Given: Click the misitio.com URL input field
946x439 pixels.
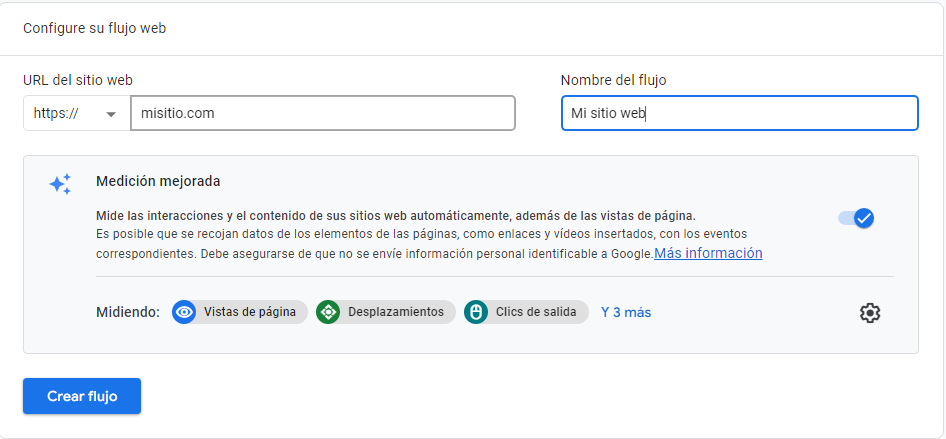Looking at the screenshot, I should coord(322,113).
